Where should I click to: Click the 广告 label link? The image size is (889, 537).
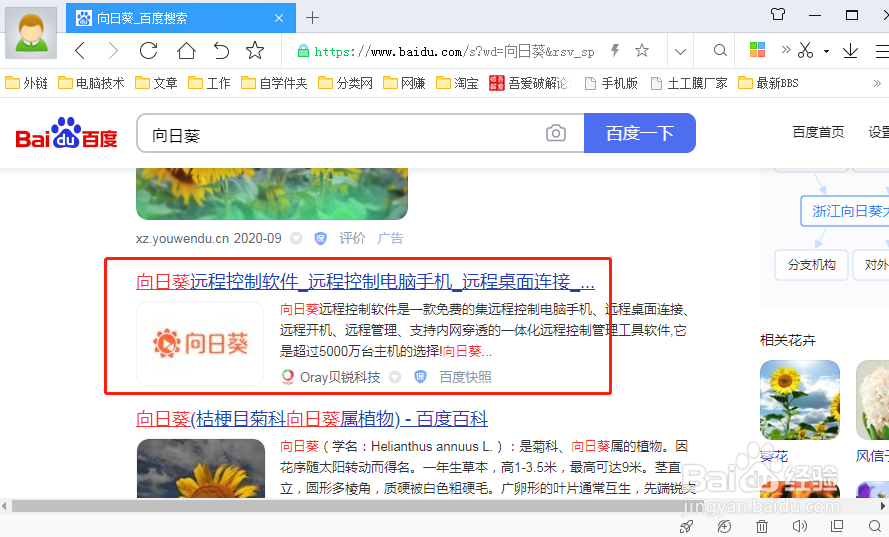[390, 238]
